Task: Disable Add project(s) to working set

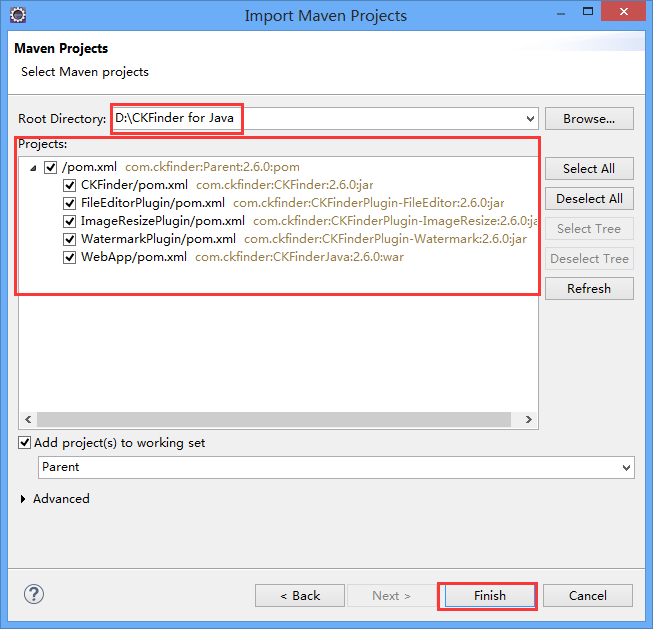Action: (25, 442)
